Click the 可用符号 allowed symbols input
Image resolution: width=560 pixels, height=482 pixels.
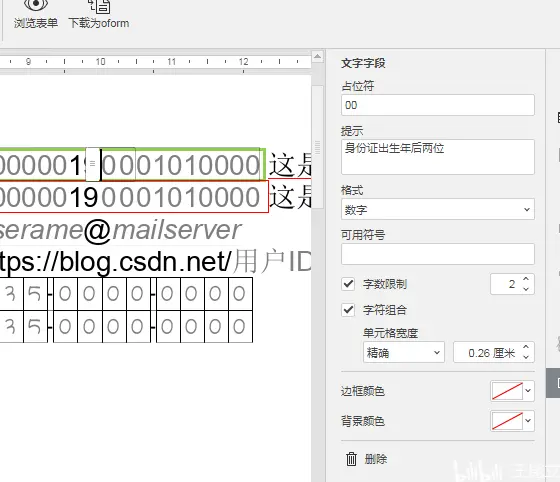pos(438,254)
